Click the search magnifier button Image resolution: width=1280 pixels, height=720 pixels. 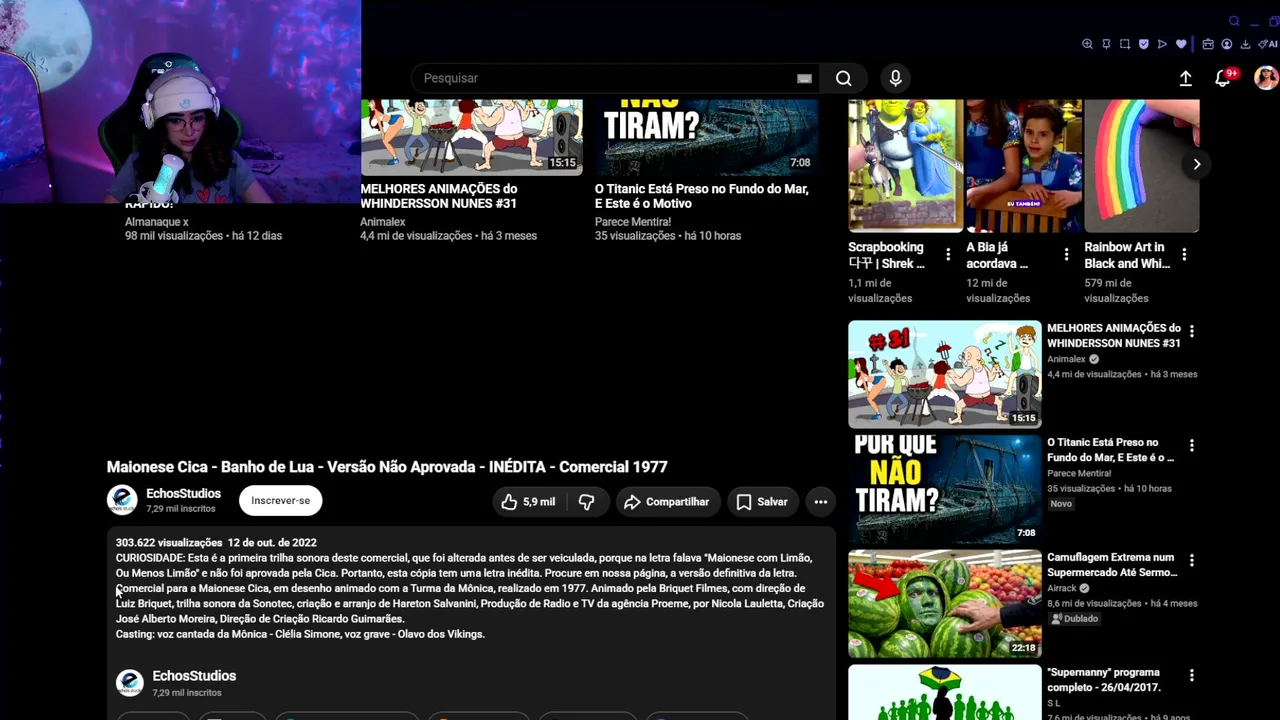[843, 78]
